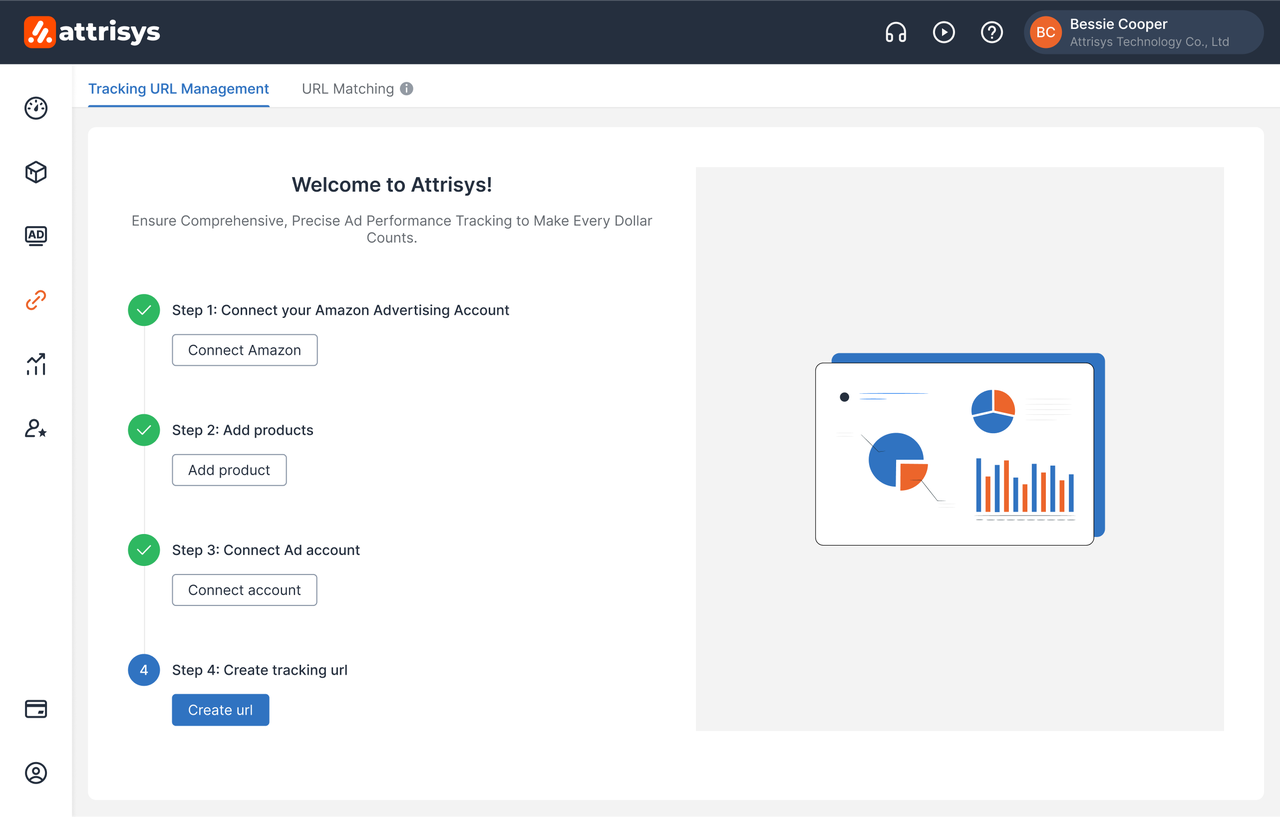Click the Step 3: Connect Ad account label

point(266,550)
